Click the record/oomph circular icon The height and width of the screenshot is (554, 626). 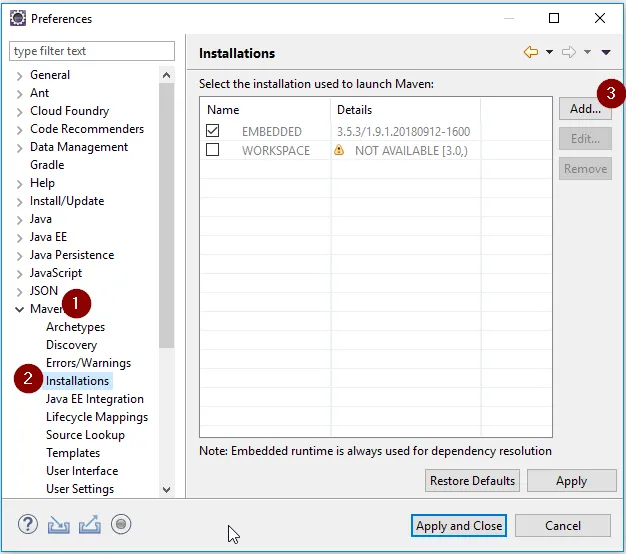[120, 525]
